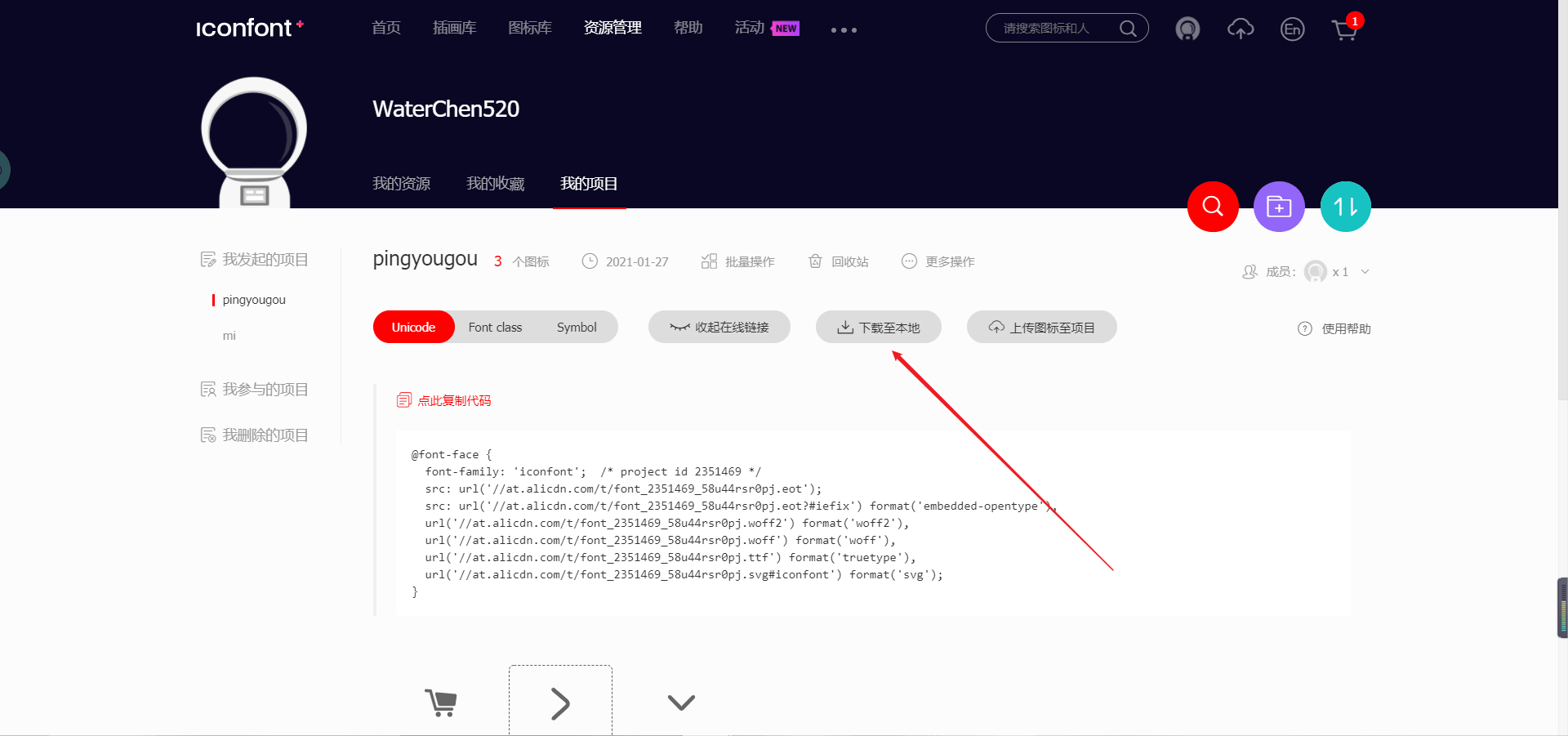Screen dimensions: 1568x736
Task: Open 资源管理 in navigation
Action: (612, 28)
